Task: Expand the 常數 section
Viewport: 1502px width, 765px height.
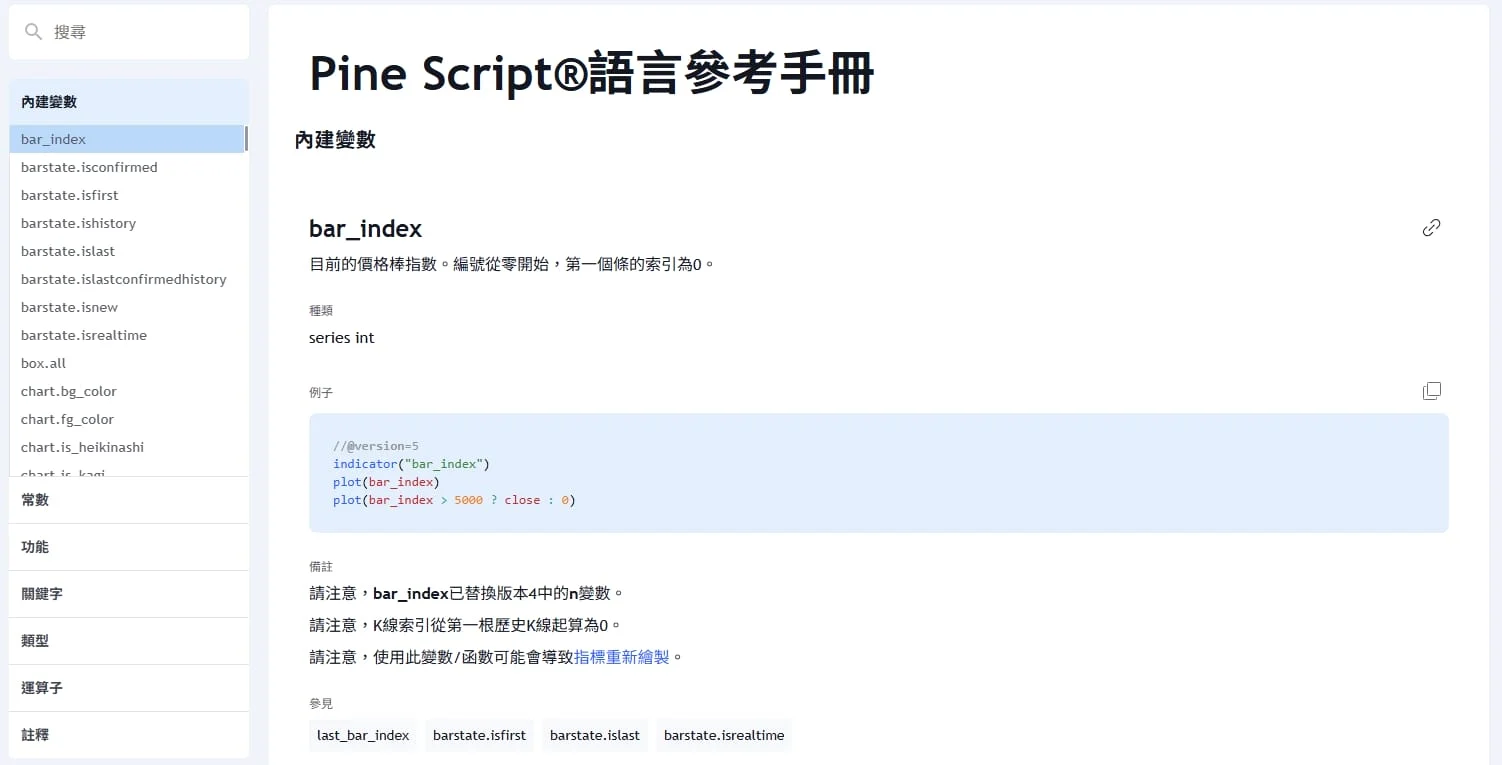Action: click(x=129, y=500)
